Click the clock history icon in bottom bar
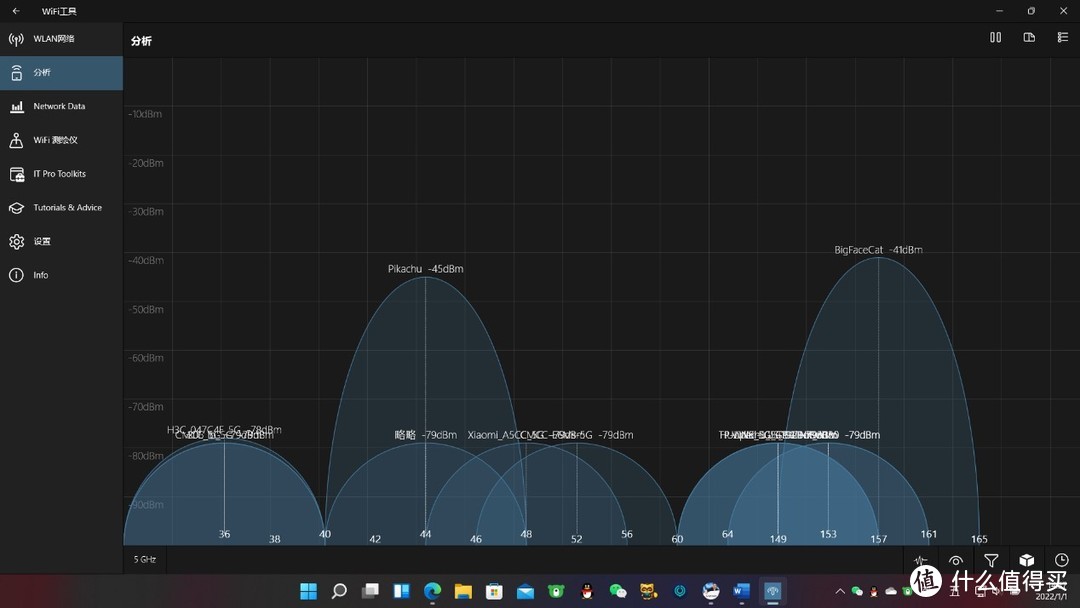Screen dimensions: 1080x608 (1061, 561)
